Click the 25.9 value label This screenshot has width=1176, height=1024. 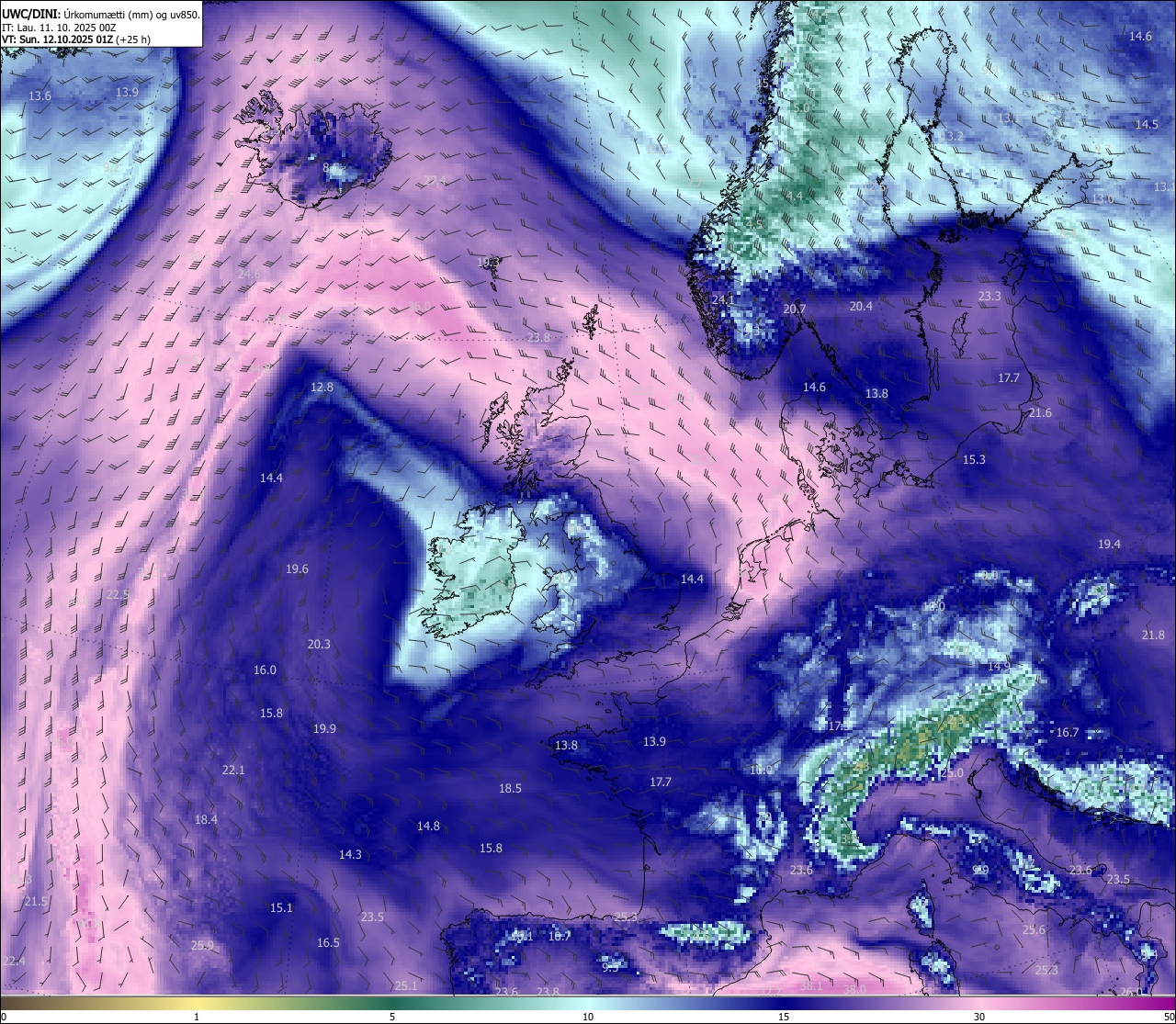[202, 946]
